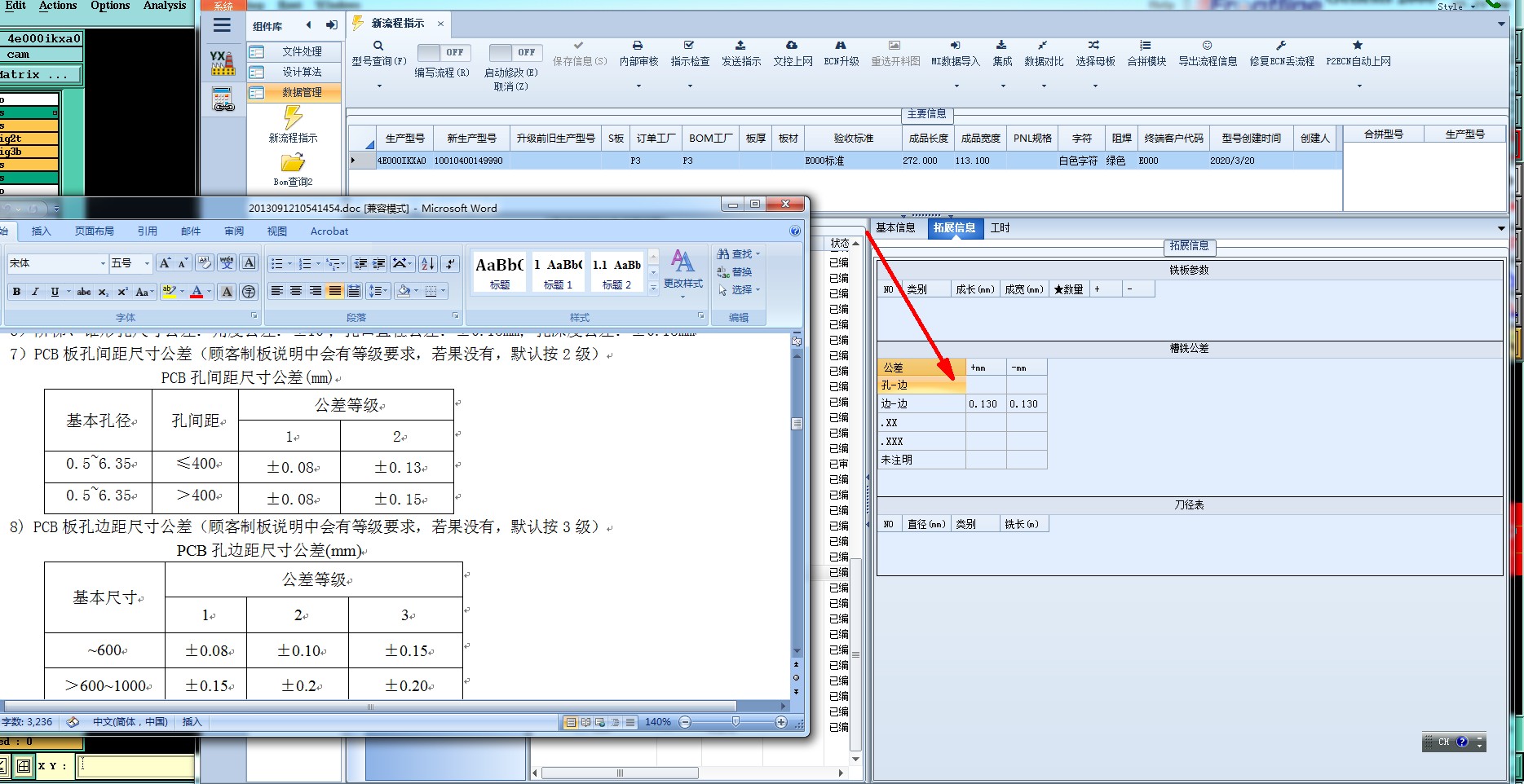
Task: Expand the 型号查询 dropdown arrow
Action: pos(378,86)
